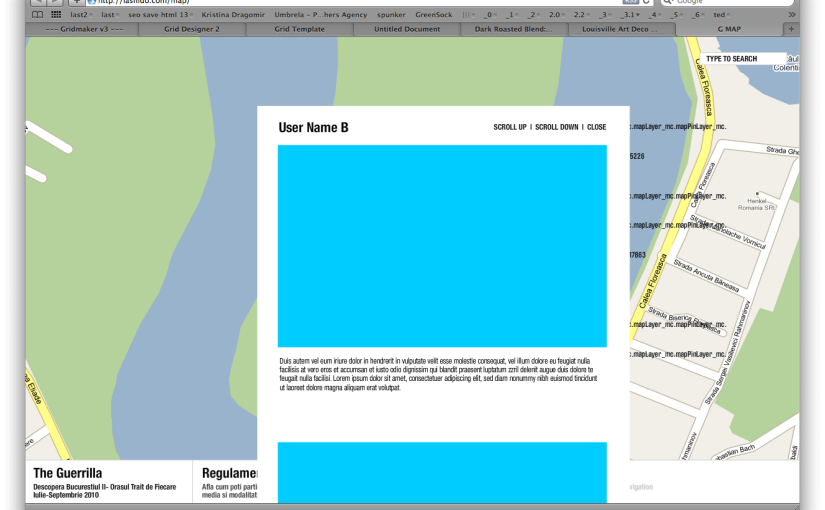The height and width of the screenshot is (510, 825).
Task: Open the seo save html 13 bookmark folder
Action: (160, 15)
